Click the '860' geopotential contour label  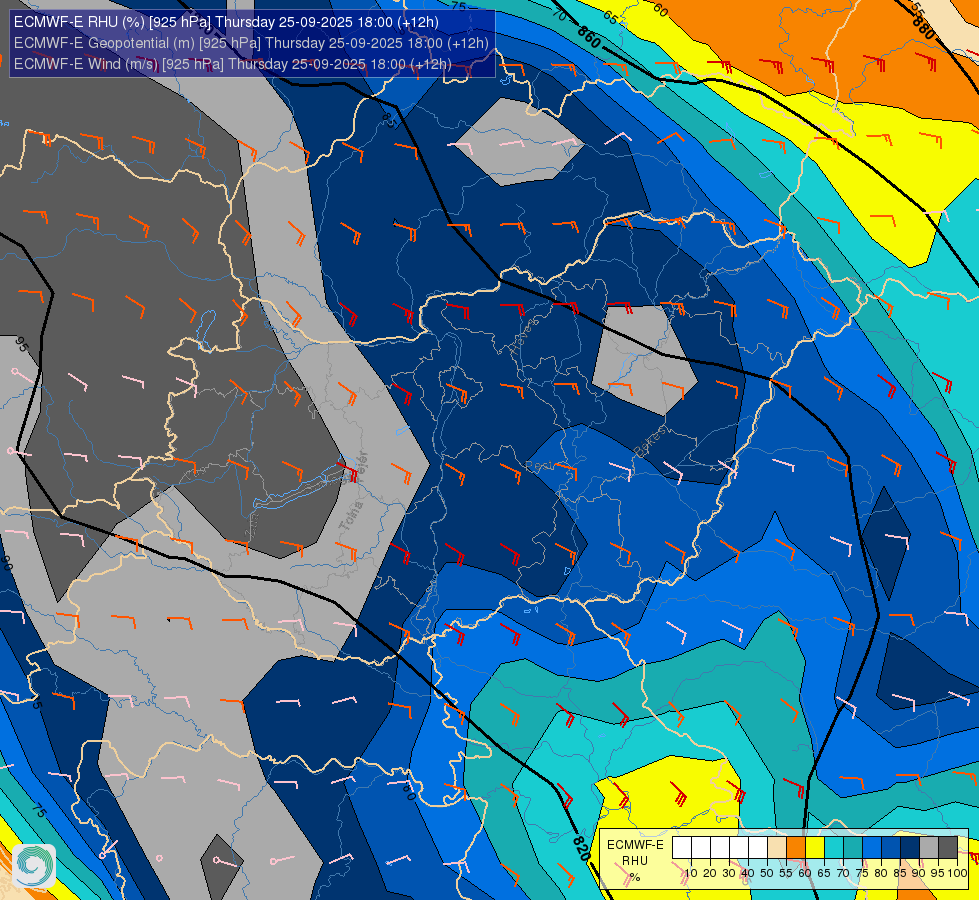(589, 37)
